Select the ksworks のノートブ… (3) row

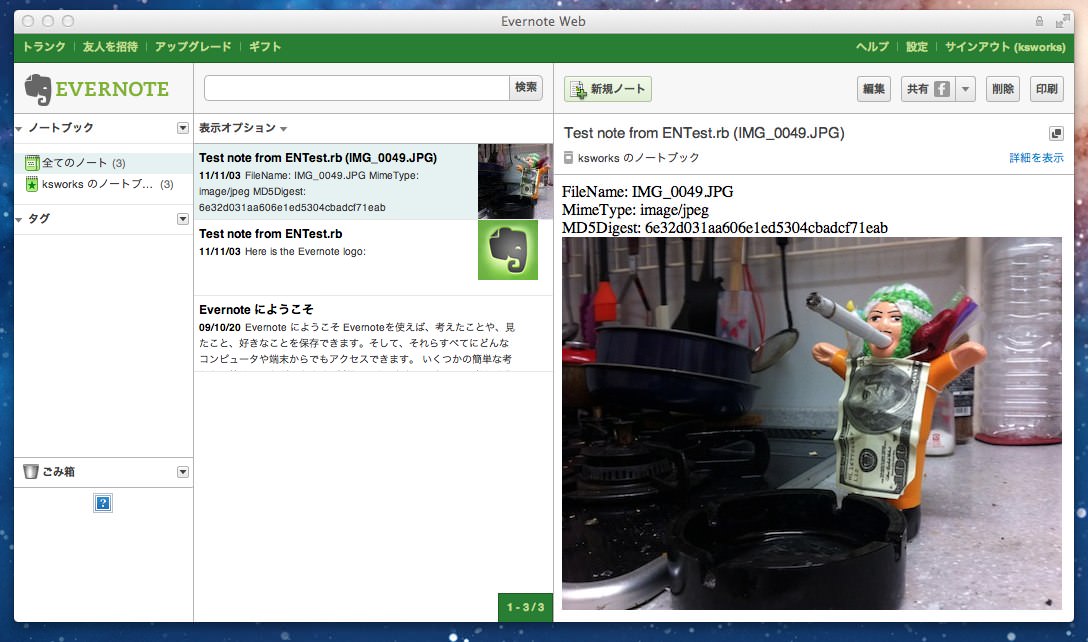coord(104,184)
